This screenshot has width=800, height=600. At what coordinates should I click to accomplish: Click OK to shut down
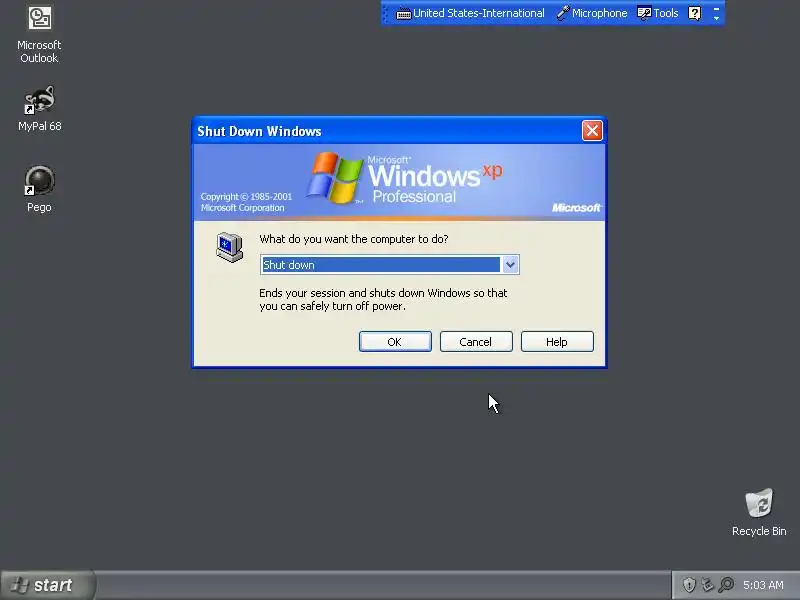pos(395,341)
